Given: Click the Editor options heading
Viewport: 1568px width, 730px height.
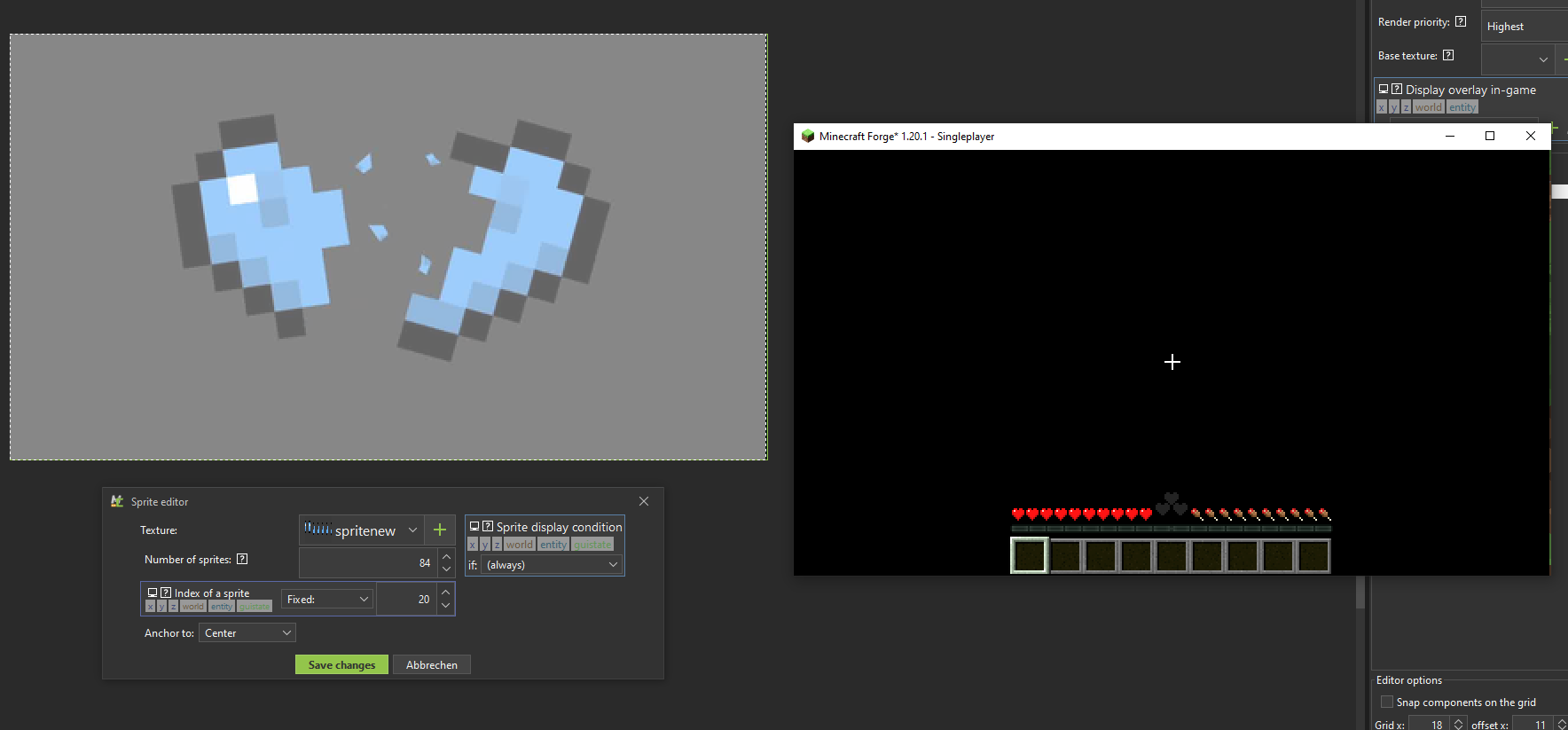Looking at the screenshot, I should 1409,680.
